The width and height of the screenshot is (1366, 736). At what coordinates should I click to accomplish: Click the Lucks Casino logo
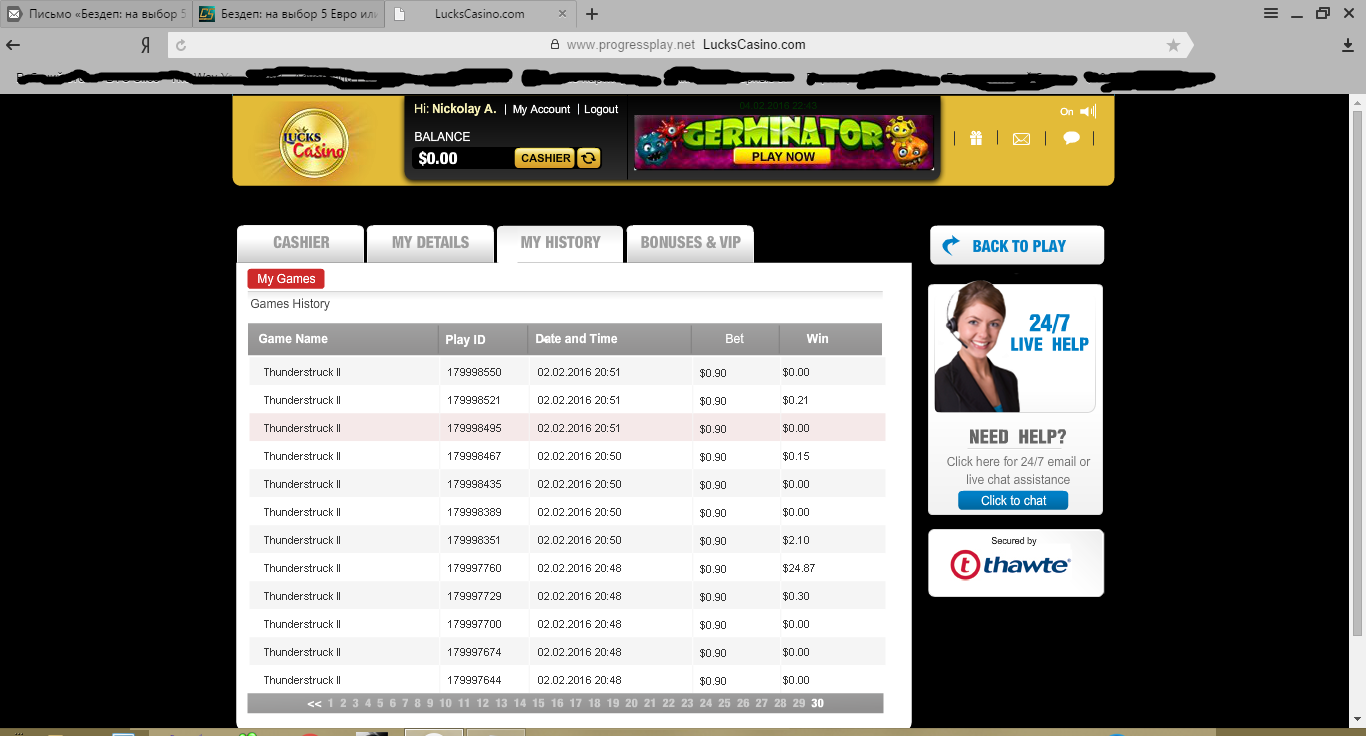tap(314, 143)
